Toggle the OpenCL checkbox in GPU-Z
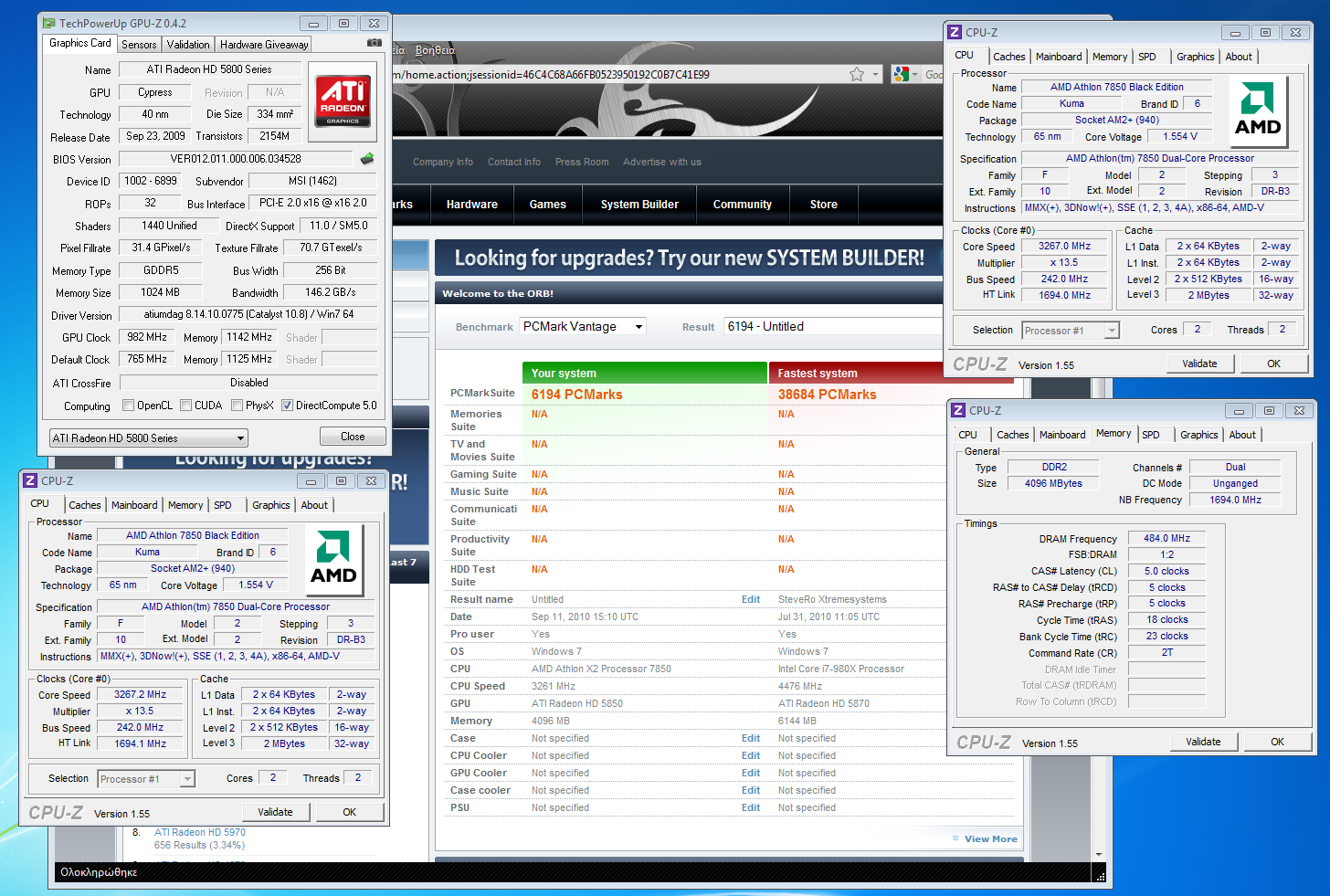1330x896 pixels. 129,406
